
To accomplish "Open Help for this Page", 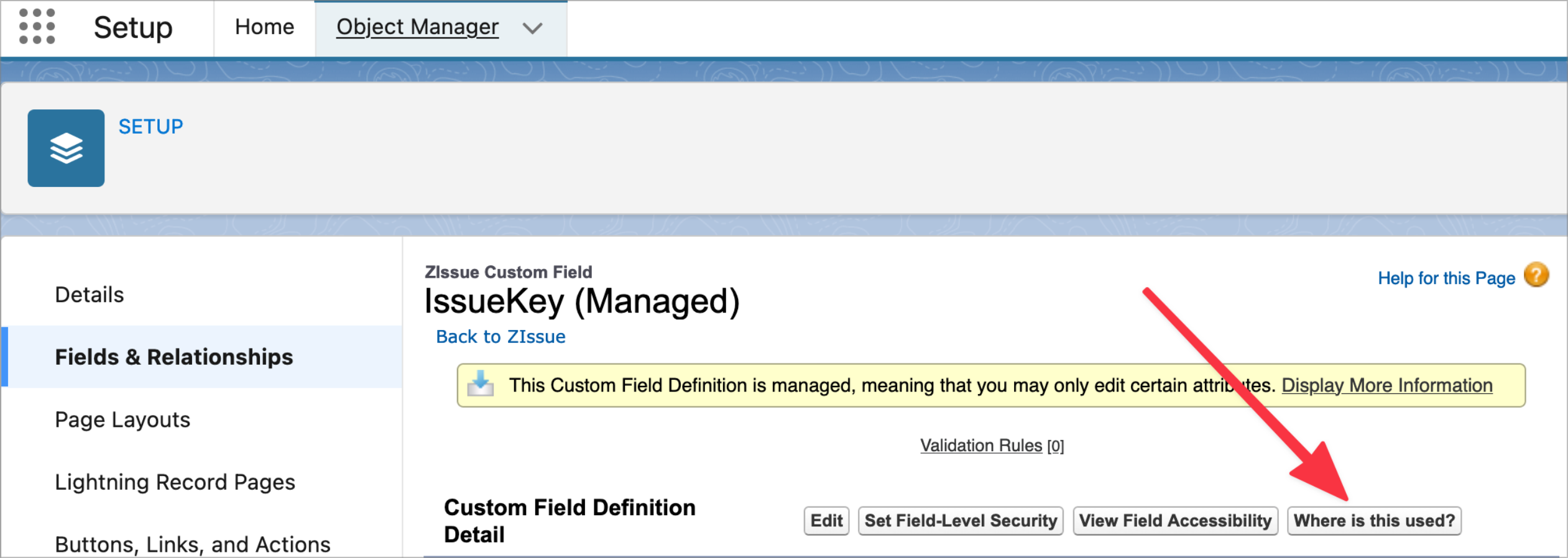I will pos(1446,278).
